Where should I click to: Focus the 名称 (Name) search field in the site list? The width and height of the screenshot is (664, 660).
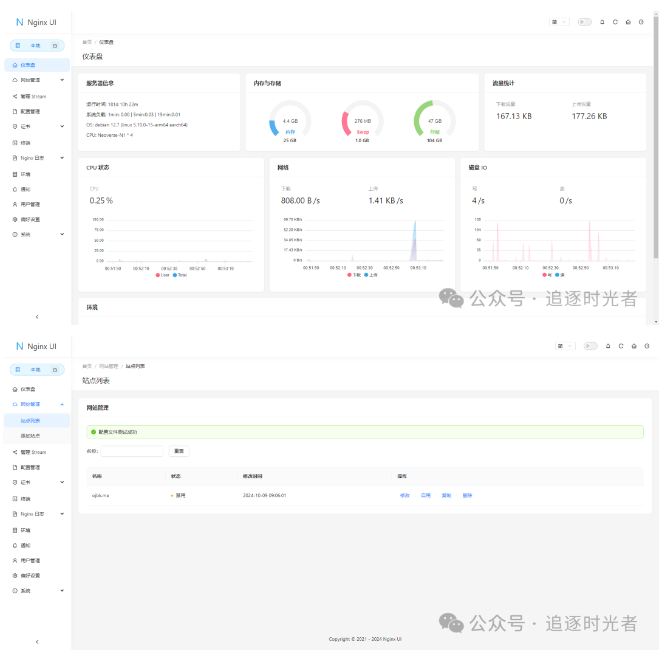[132, 451]
